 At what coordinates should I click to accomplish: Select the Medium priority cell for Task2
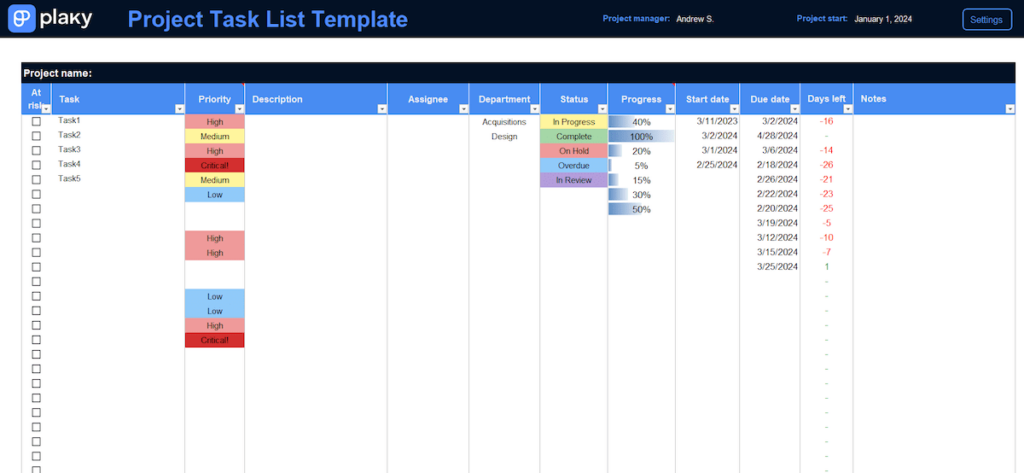[215, 137]
